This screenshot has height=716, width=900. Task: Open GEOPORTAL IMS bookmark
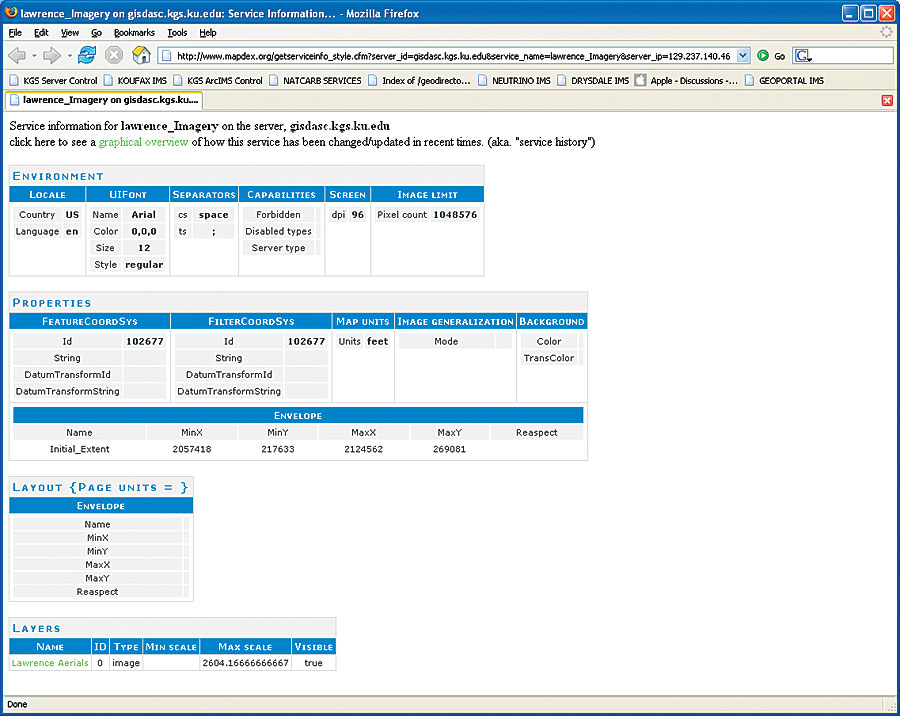pos(784,81)
